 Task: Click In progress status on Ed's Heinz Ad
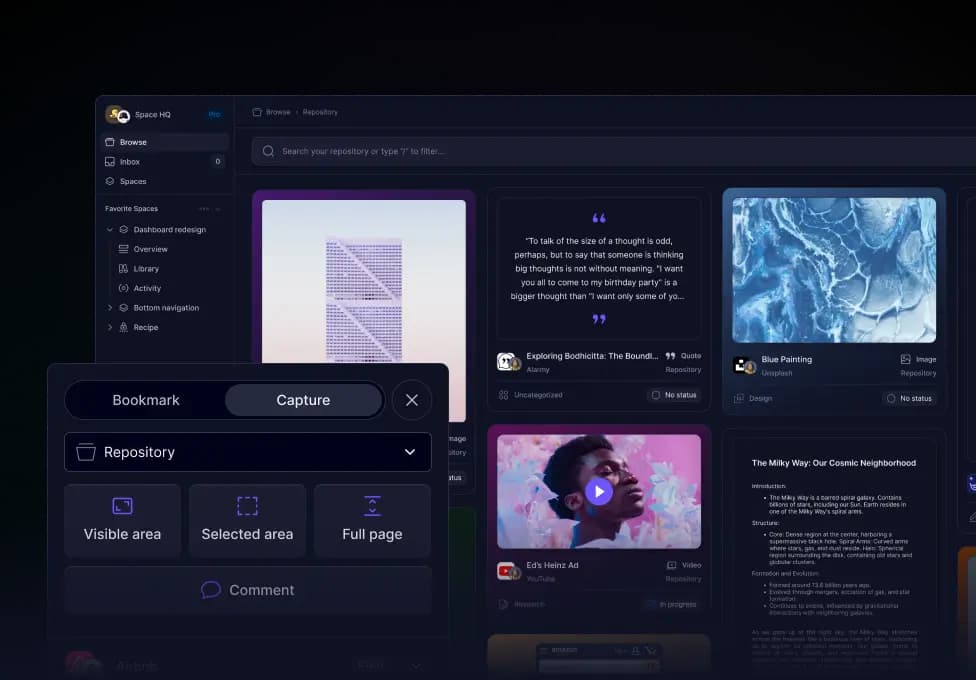[671, 604]
